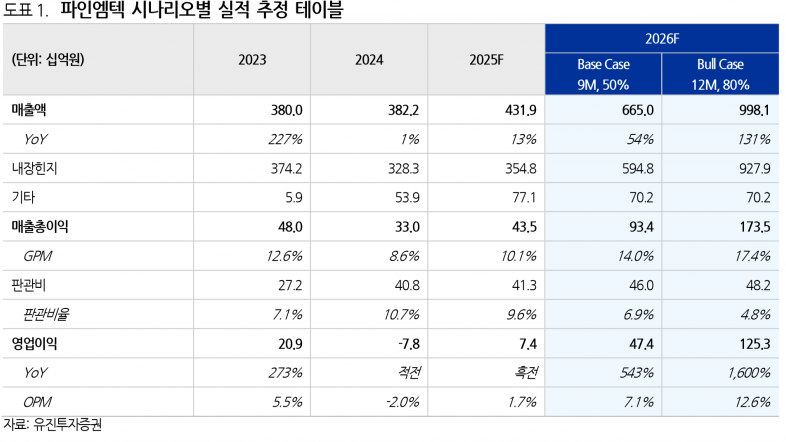Select the Bull Case 매출액 '998.1'
The height and width of the screenshot is (442, 786).
pyautogui.click(x=755, y=110)
